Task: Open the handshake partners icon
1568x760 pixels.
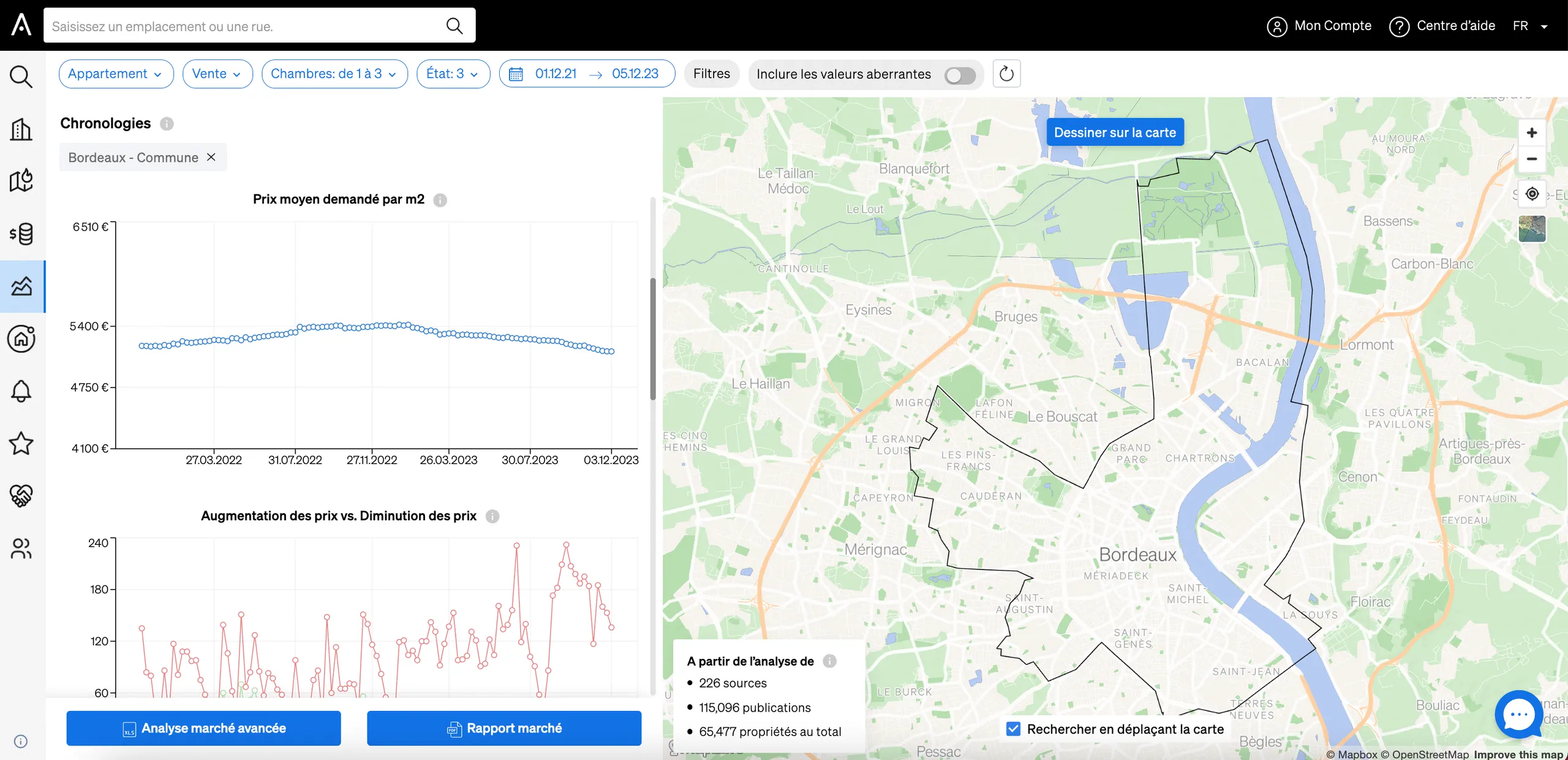Action: click(x=21, y=496)
